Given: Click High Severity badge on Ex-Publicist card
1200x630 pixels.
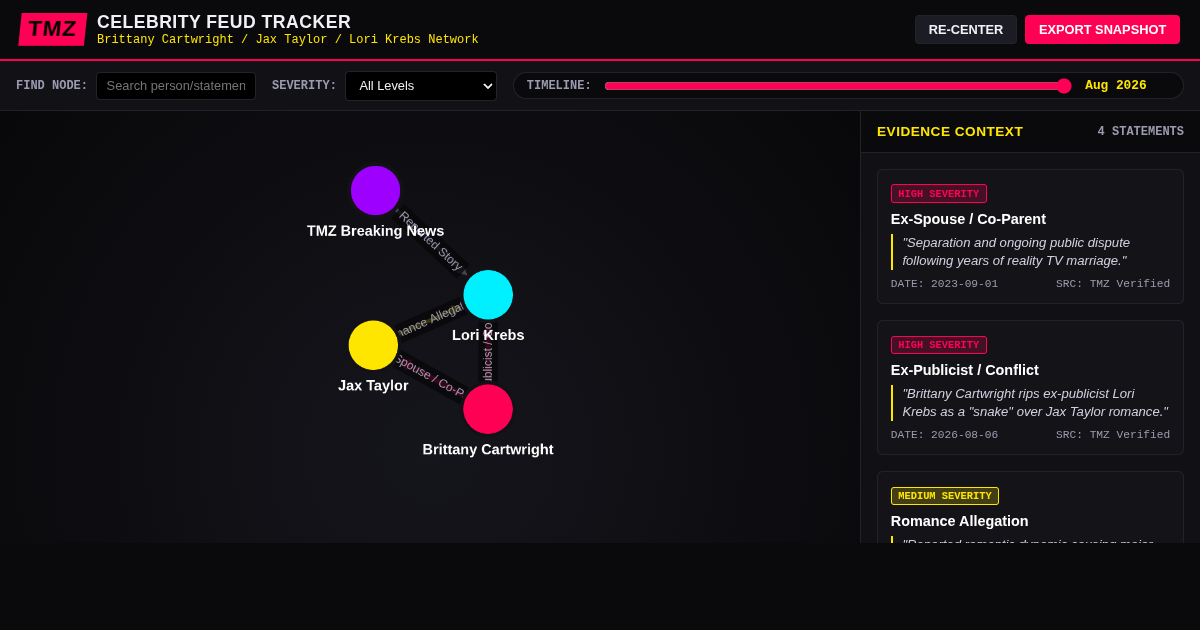Looking at the screenshot, I should coord(939,345).
